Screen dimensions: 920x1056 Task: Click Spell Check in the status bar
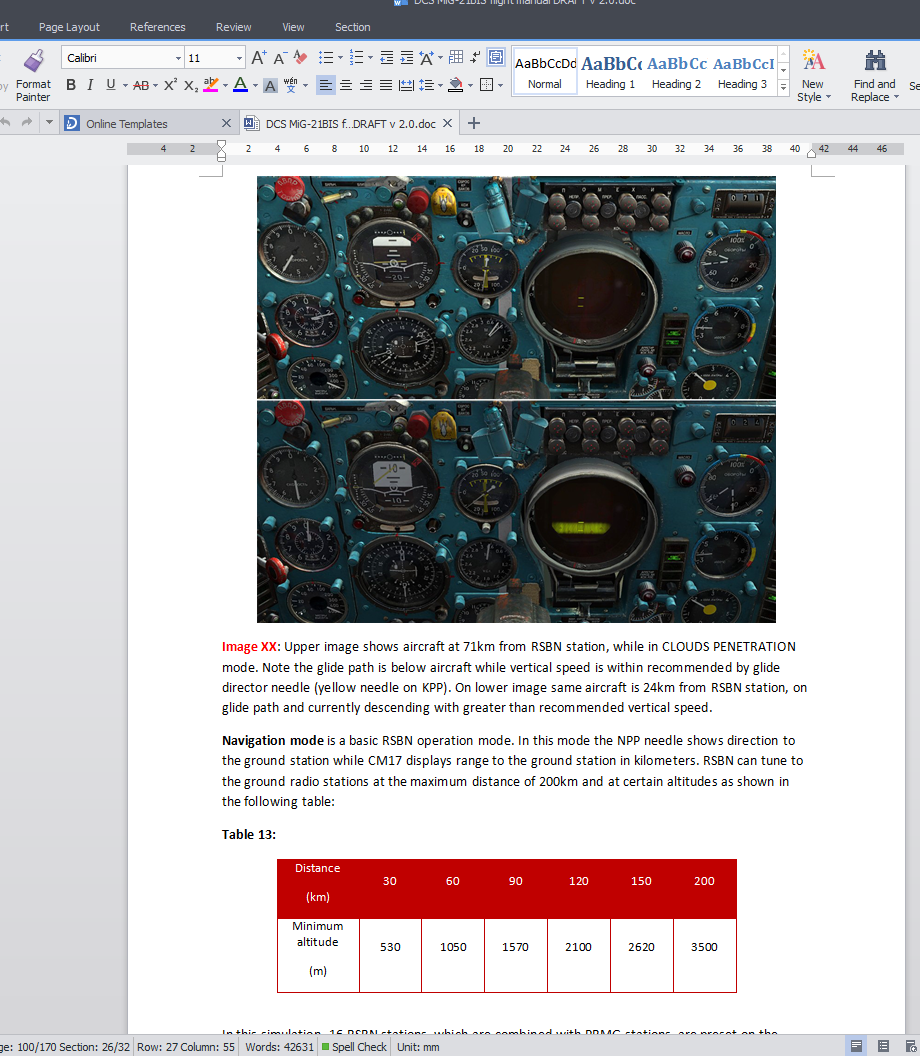pyautogui.click(x=354, y=1047)
